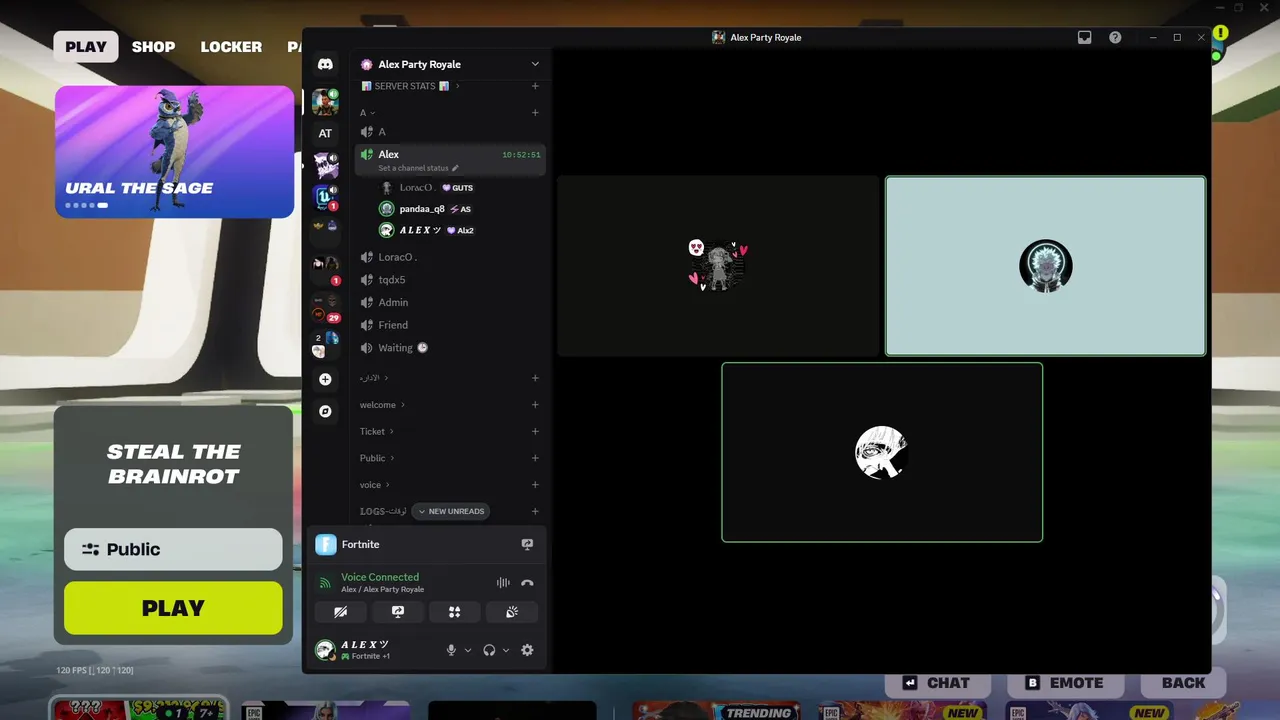Image resolution: width=1280 pixels, height=720 pixels.
Task: Click Fortnite BACK button
Action: tap(1183, 683)
